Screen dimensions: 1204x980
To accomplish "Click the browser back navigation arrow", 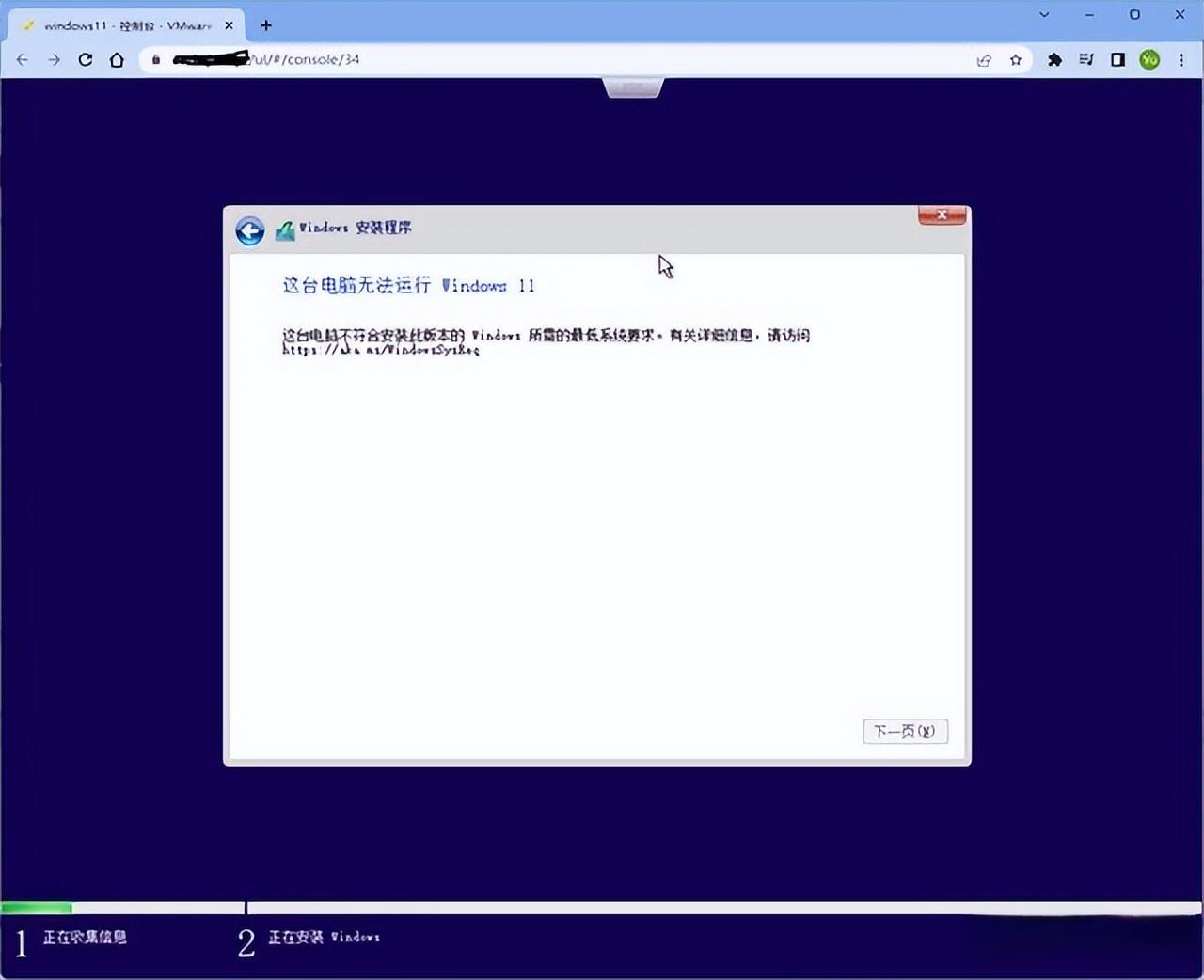I will point(22,59).
